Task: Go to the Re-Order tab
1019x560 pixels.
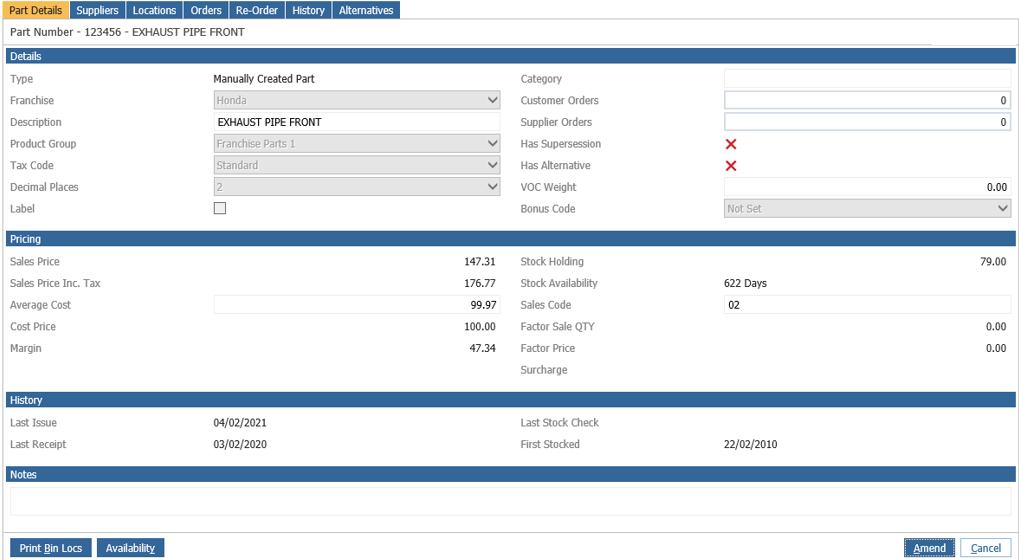Action: pyautogui.click(x=257, y=10)
